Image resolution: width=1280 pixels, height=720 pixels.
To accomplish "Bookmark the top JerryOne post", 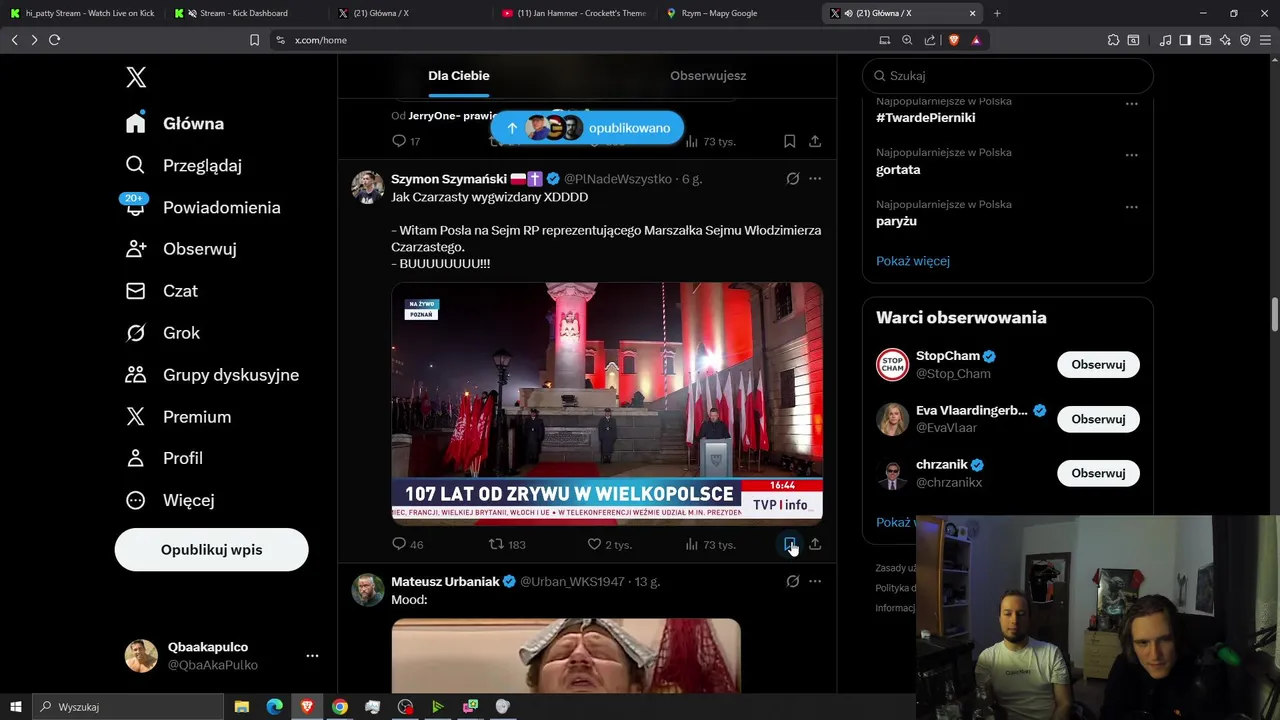I will 789,141.
